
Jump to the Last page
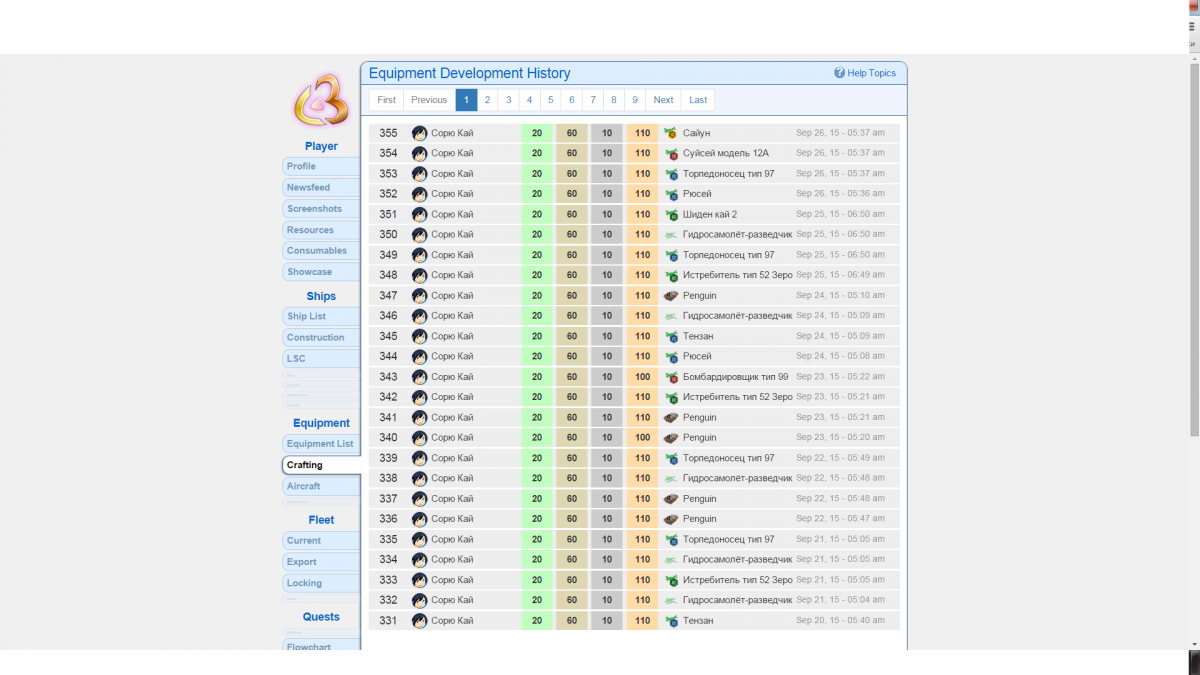click(x=698, y=100)
